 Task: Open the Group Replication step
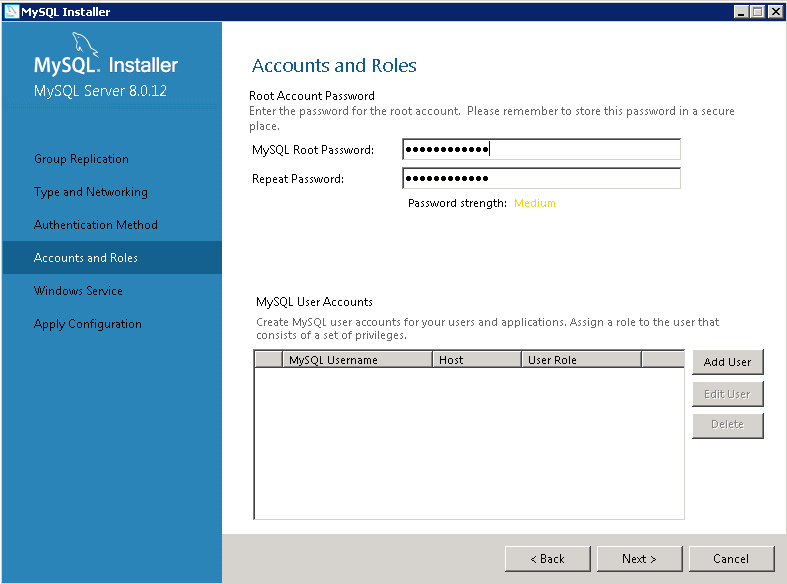point(81,159)
